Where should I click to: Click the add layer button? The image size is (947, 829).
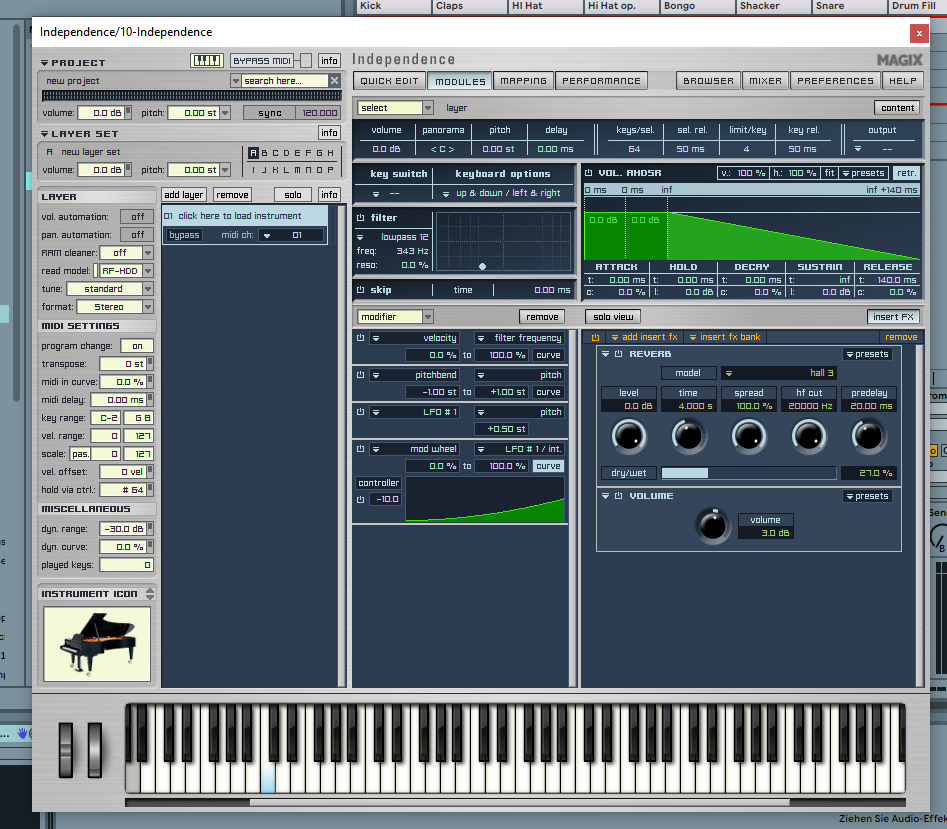point(184,195)
